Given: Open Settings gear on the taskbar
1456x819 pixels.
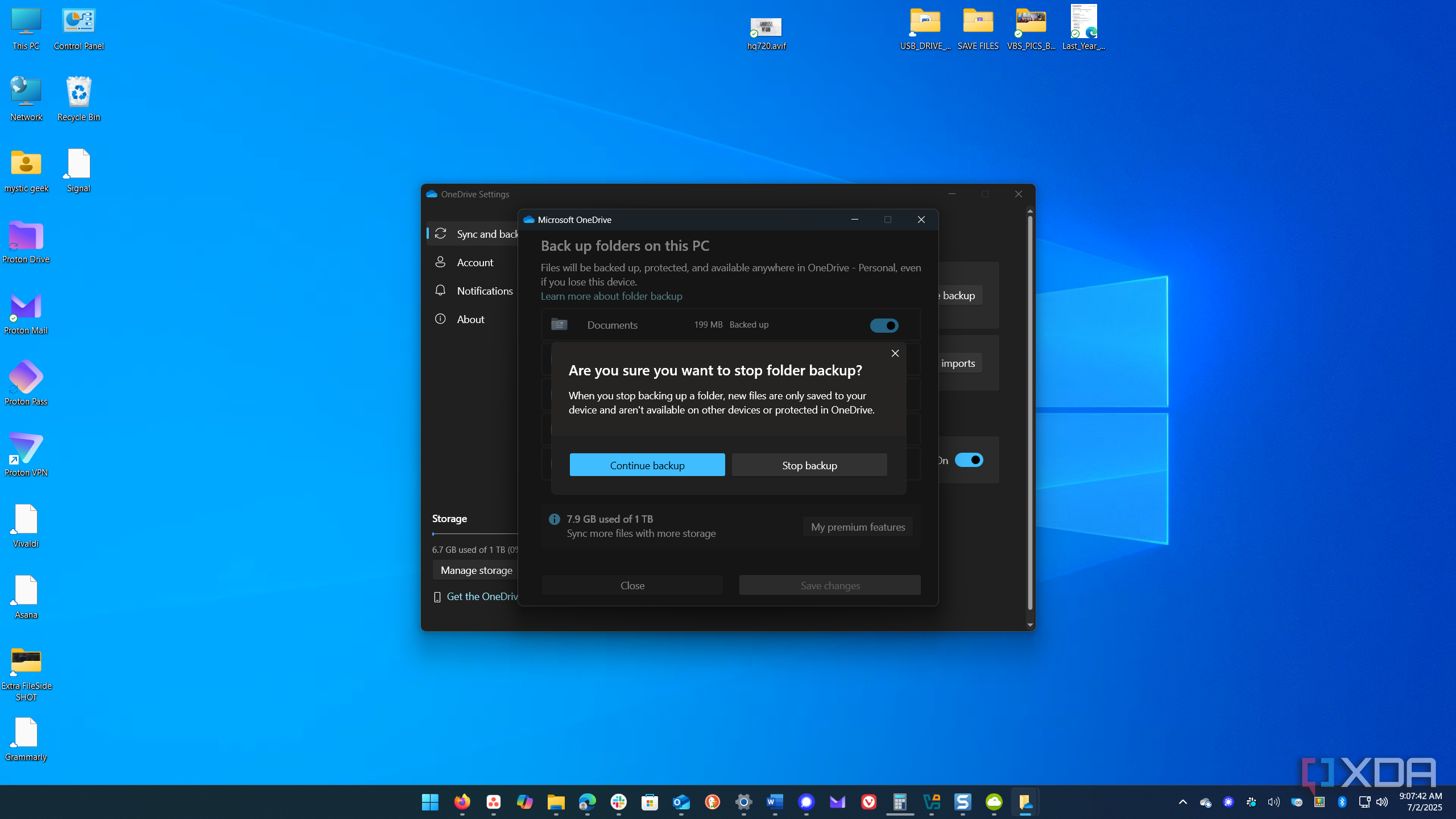Looking at the screenshot, I should 743,802.
